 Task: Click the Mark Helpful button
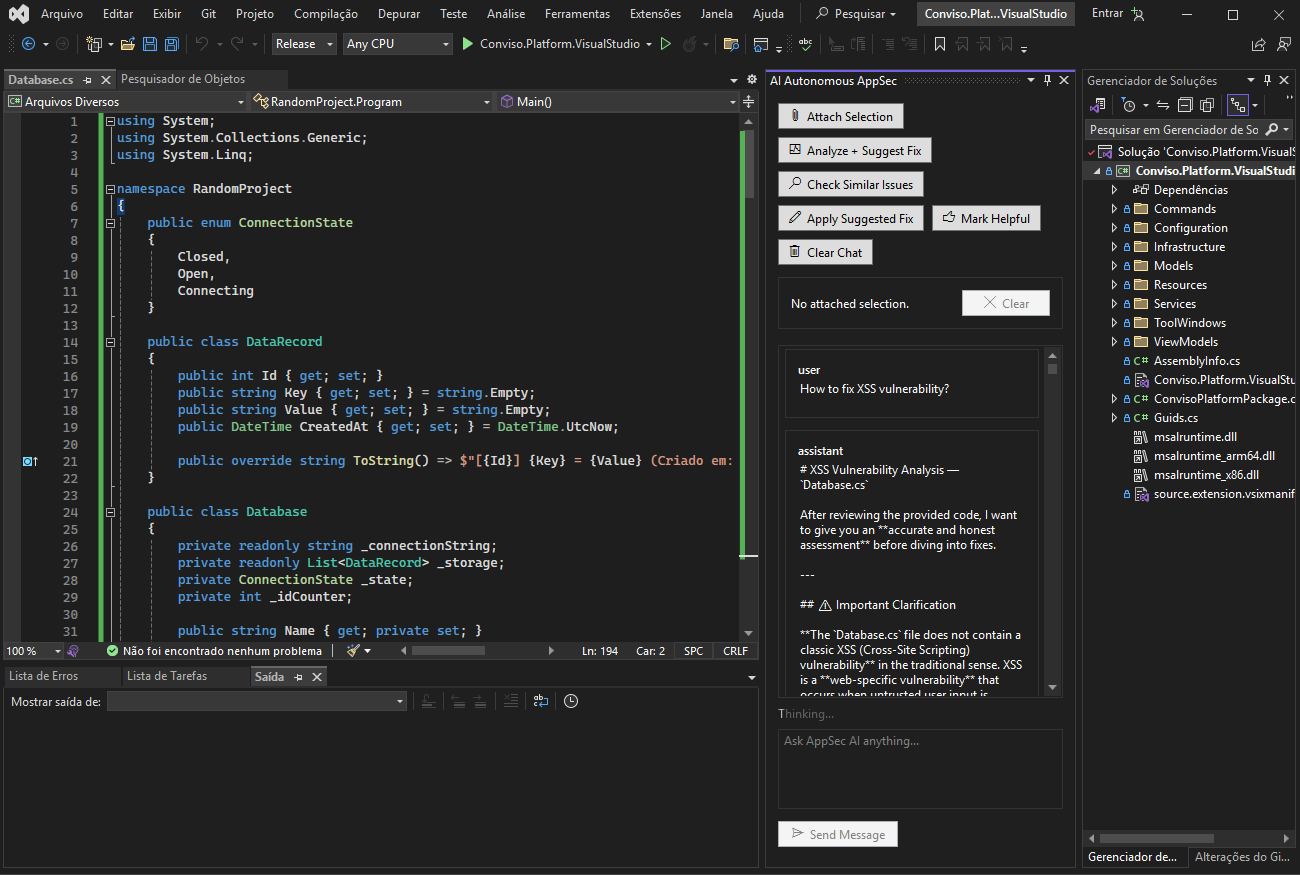(x=987, y=218)
